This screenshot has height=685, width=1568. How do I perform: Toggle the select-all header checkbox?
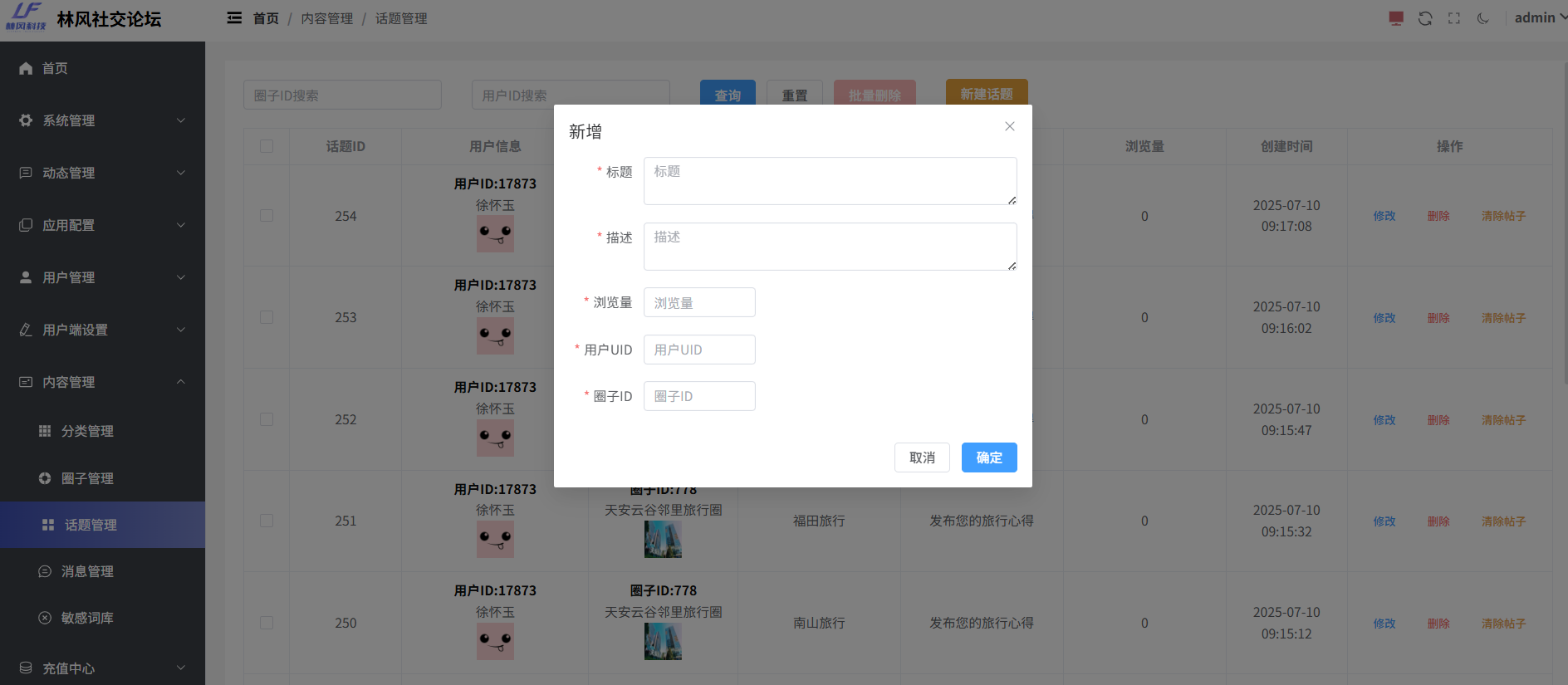click(267, 146)
